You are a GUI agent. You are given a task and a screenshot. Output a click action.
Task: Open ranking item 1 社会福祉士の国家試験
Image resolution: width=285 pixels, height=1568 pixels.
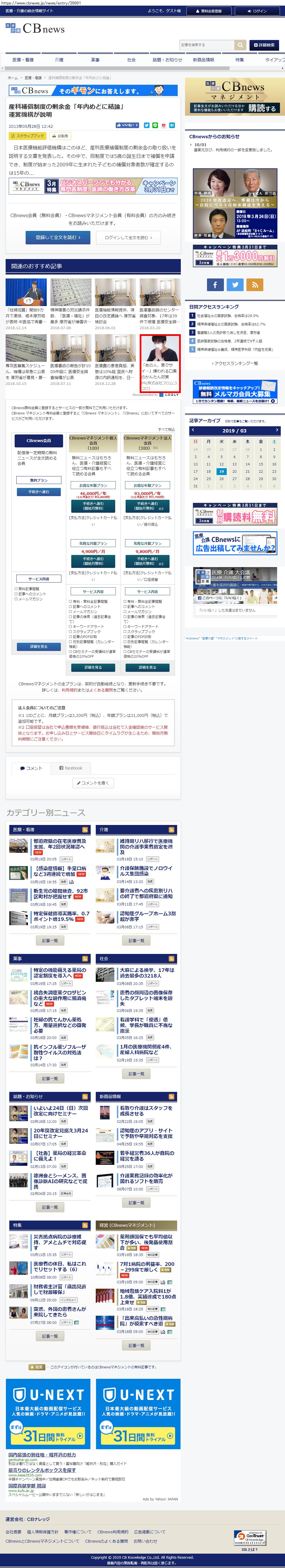[x=227, y=316]
